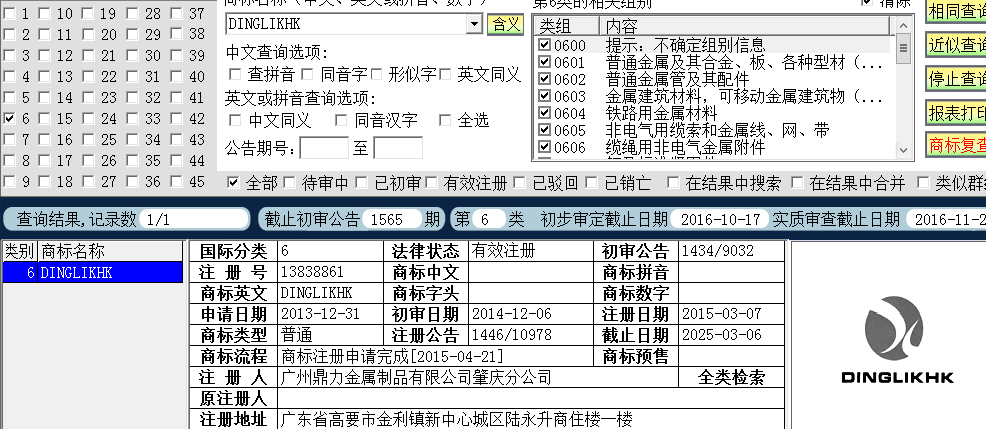Click the 停止查询 button
986x429 pixels.
(956, 79)
